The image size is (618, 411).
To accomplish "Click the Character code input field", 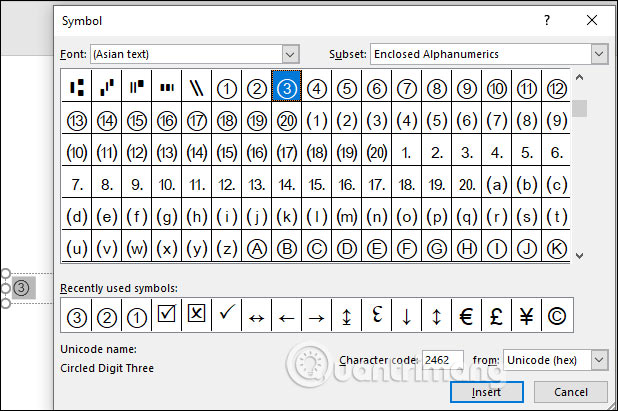I will click(442, 359).
